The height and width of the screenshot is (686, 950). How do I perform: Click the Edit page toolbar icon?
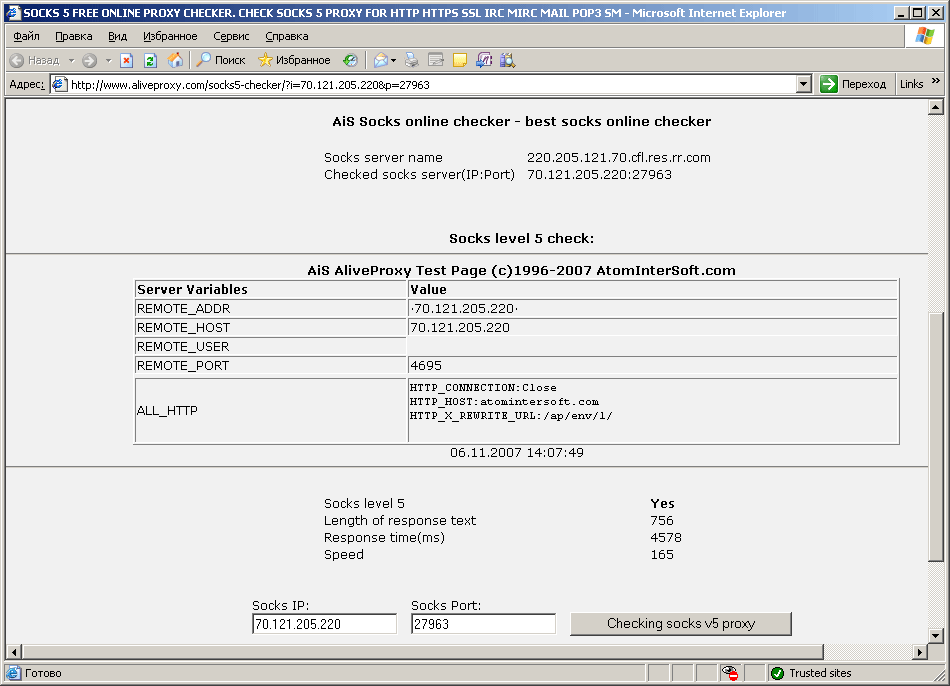click(436, 60)
